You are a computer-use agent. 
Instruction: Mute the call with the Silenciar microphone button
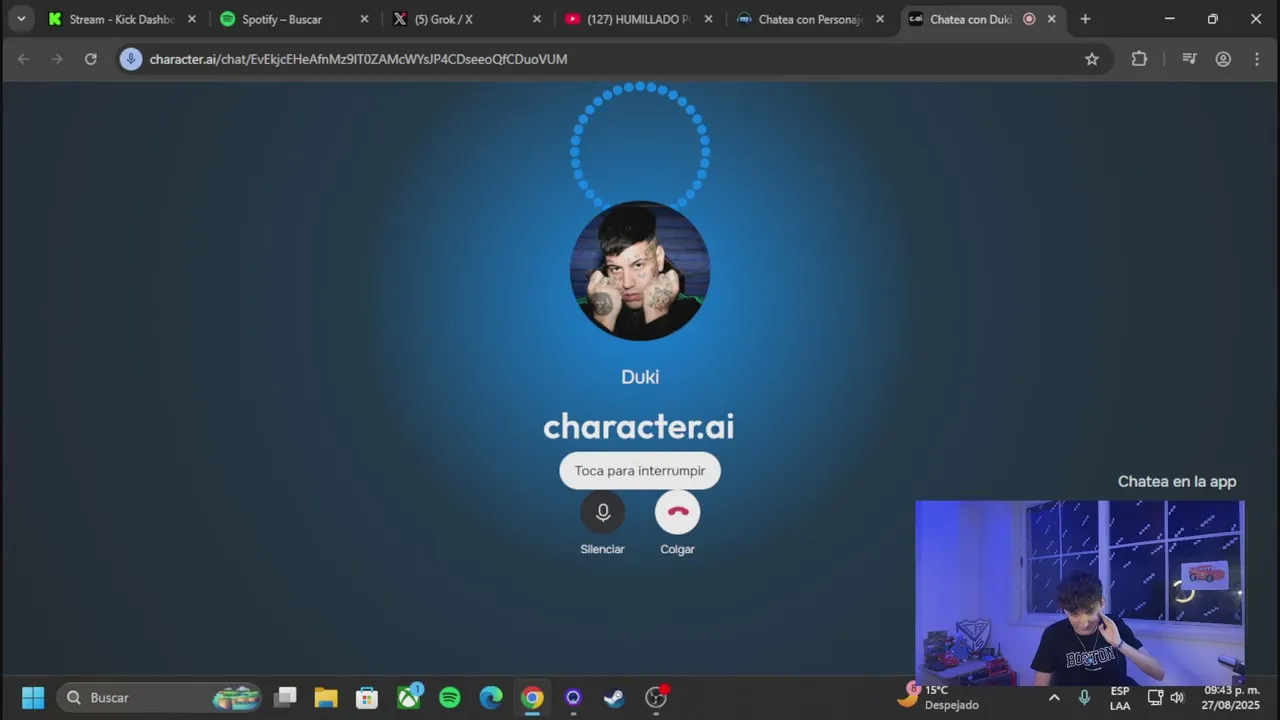[x=602, y=512]
